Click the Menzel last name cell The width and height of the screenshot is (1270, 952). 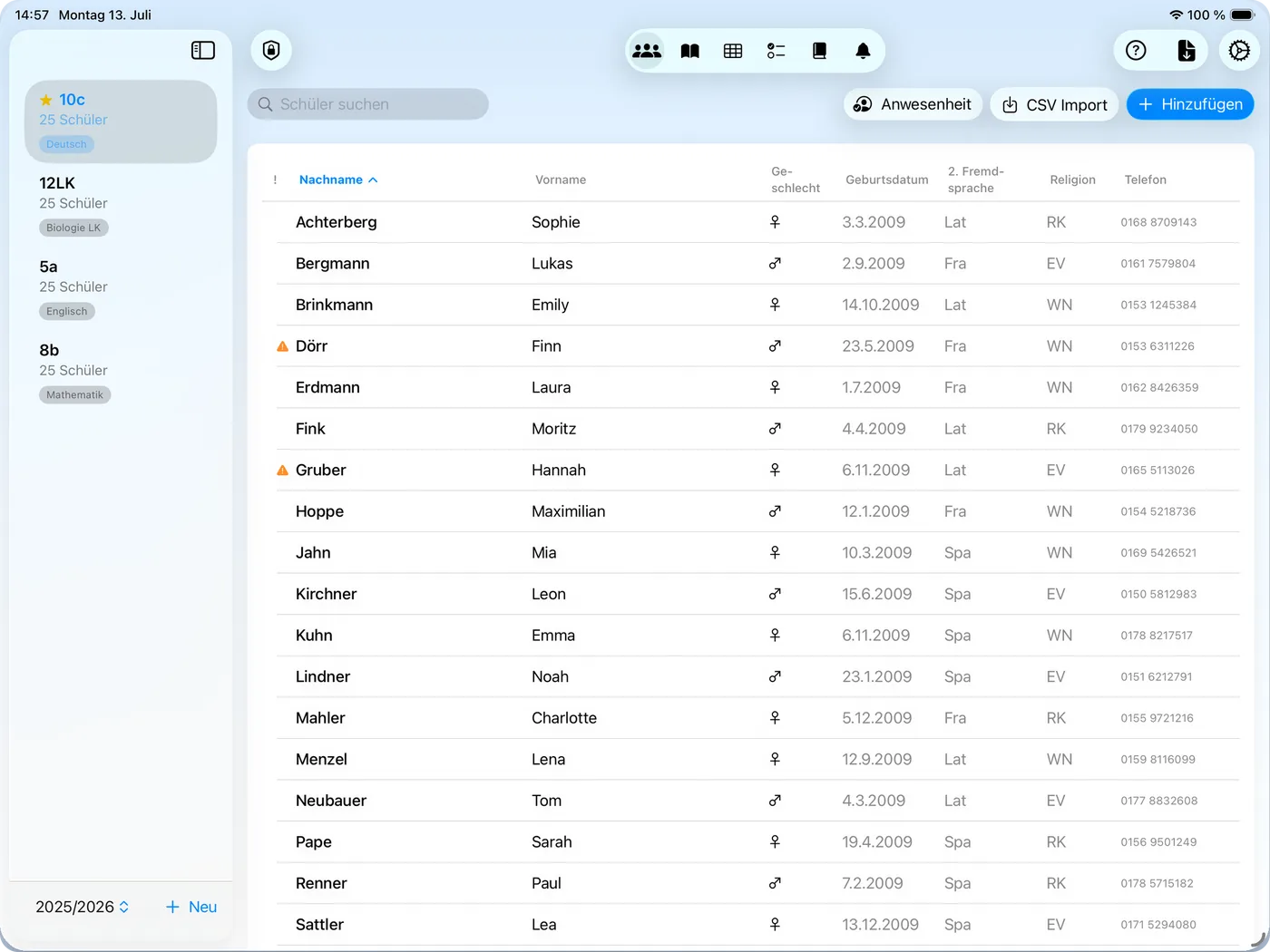(321, 760)
